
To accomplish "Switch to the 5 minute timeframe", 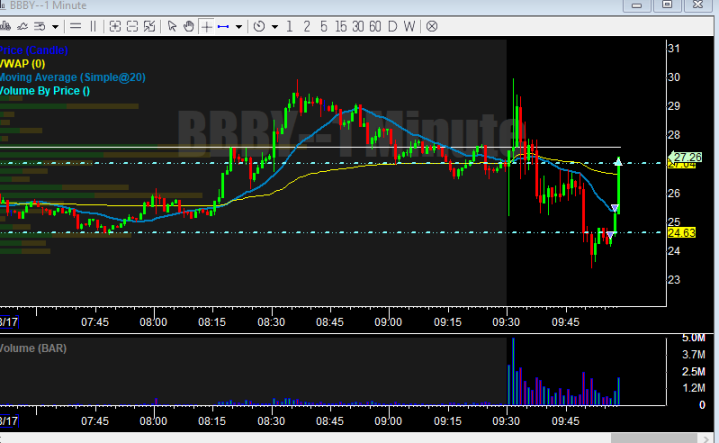I will pyautogui.click(x=324, y=27).
